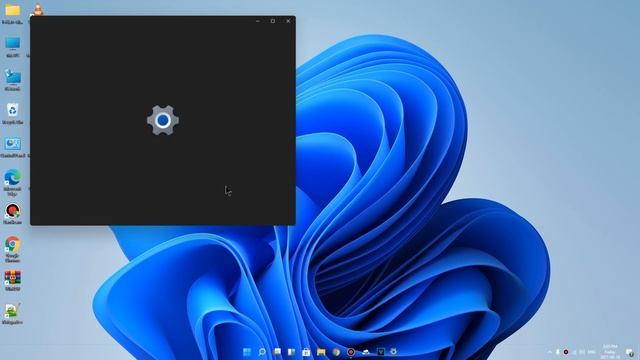Open Microsoft Store from the taskbar
Image resolution: width=640 pixels, height=360 pixels.
(x=306, y=352)
